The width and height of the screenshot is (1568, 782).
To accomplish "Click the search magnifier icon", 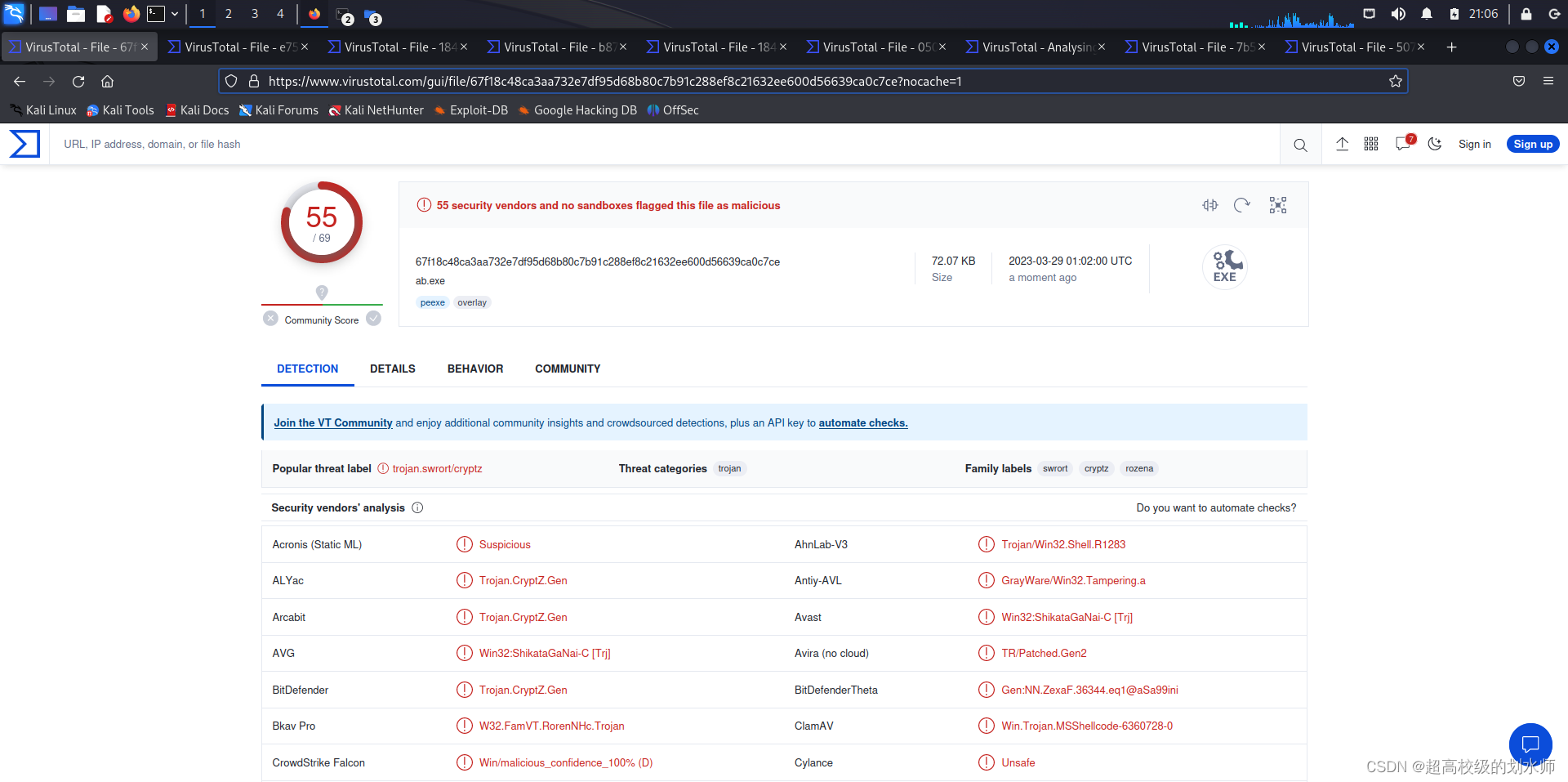I will click(1300, 145).
